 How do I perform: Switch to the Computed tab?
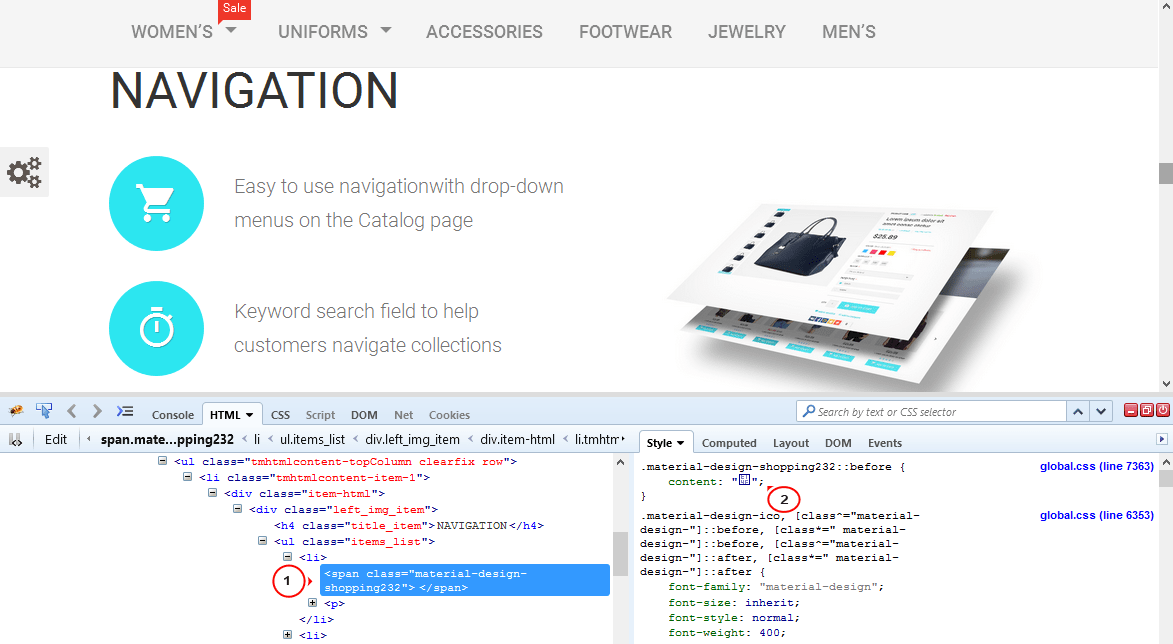(x=729, y=442)
